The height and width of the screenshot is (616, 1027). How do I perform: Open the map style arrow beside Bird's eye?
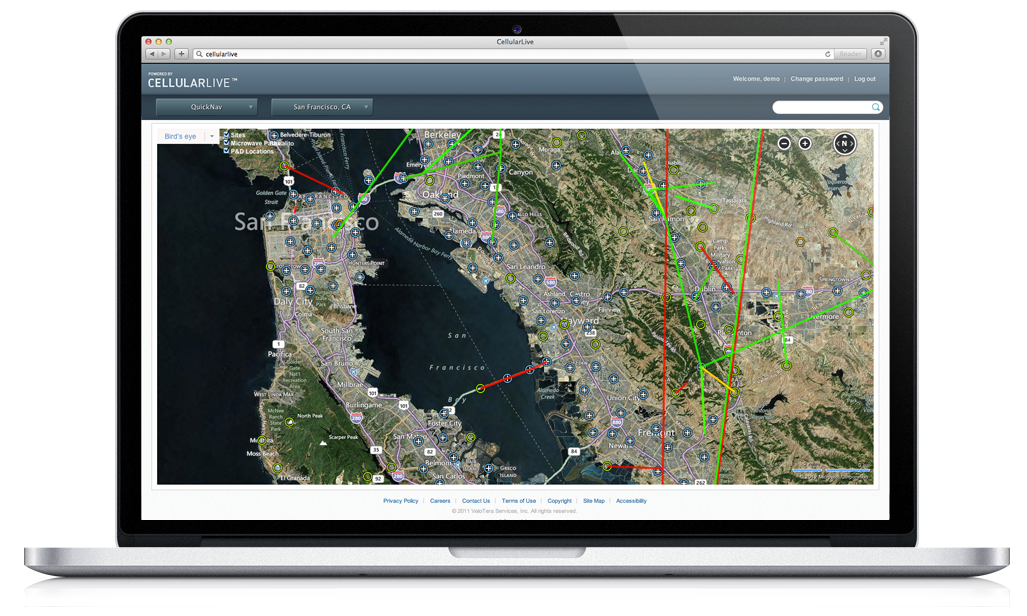(212, 136)
